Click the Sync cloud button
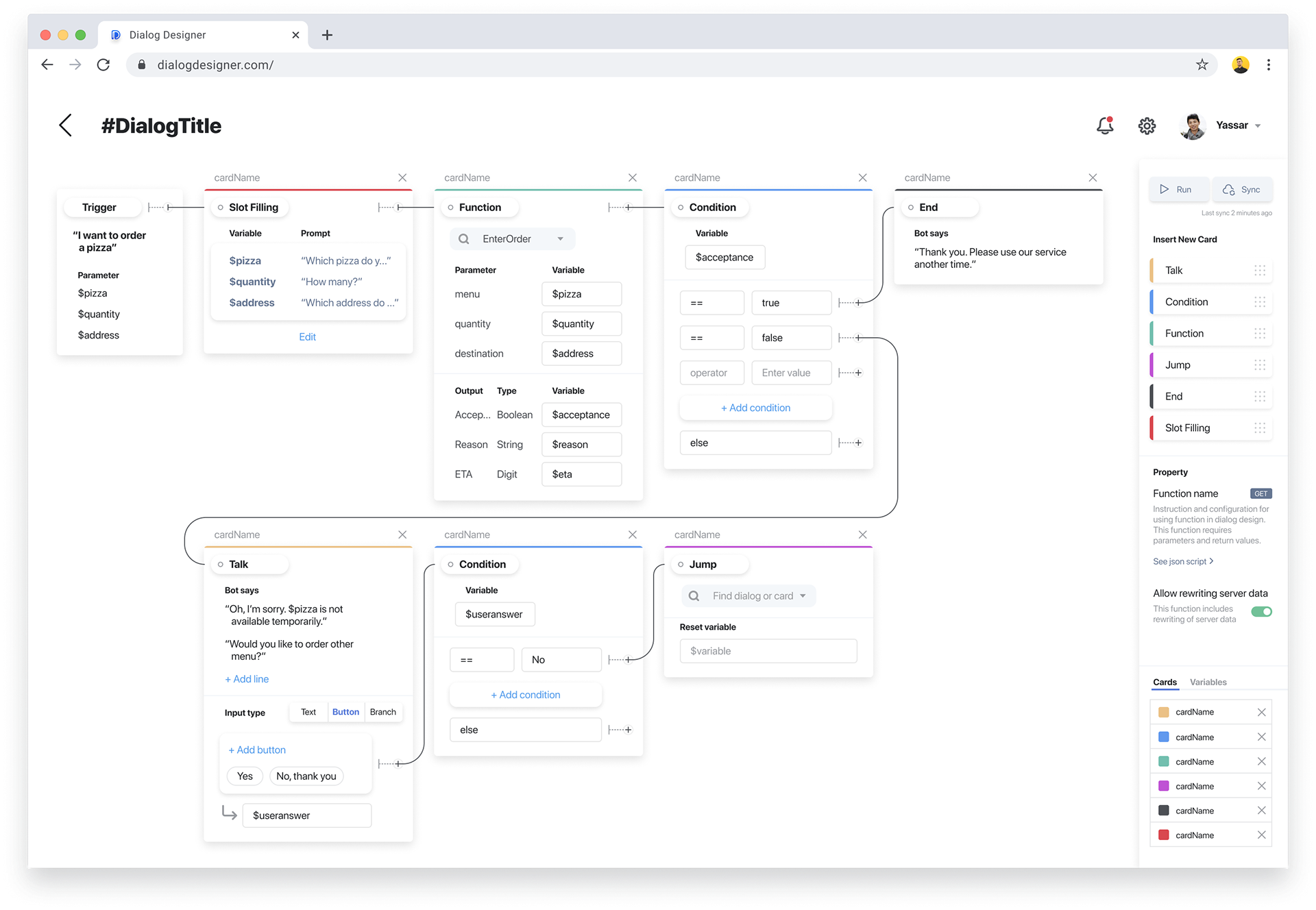1316x910 pixels. (x=1242, y=190)
